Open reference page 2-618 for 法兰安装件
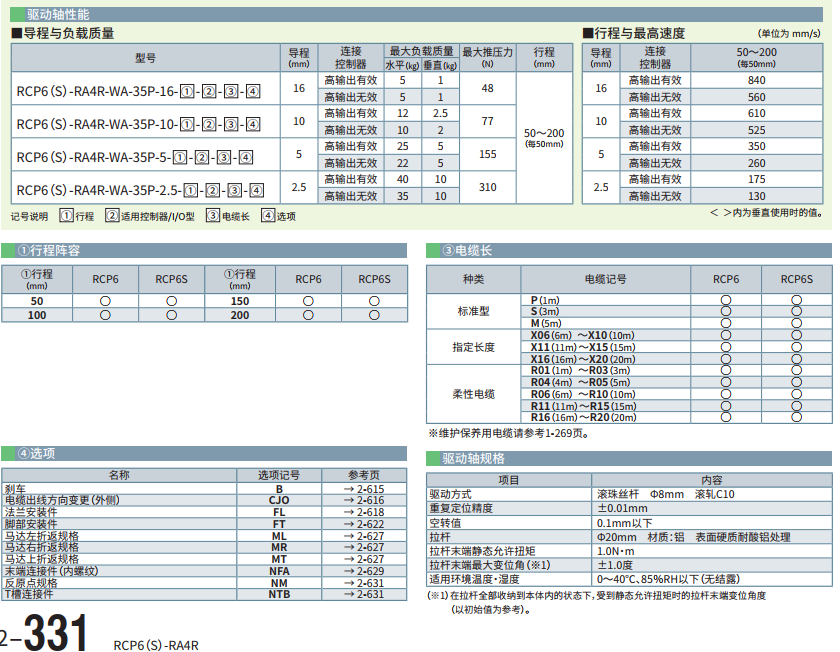The image size is (840, 652). click(x=364, y=512)
